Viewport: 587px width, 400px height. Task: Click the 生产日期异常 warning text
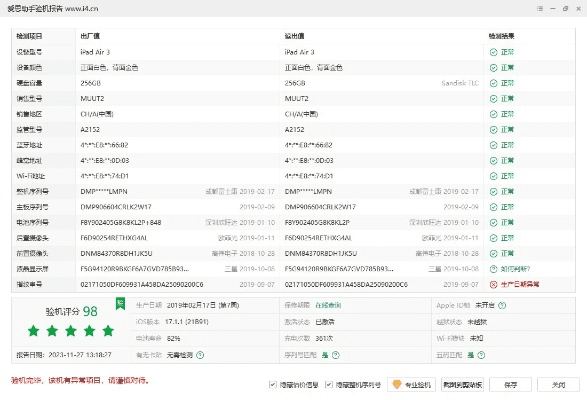[x=520, y=284]
